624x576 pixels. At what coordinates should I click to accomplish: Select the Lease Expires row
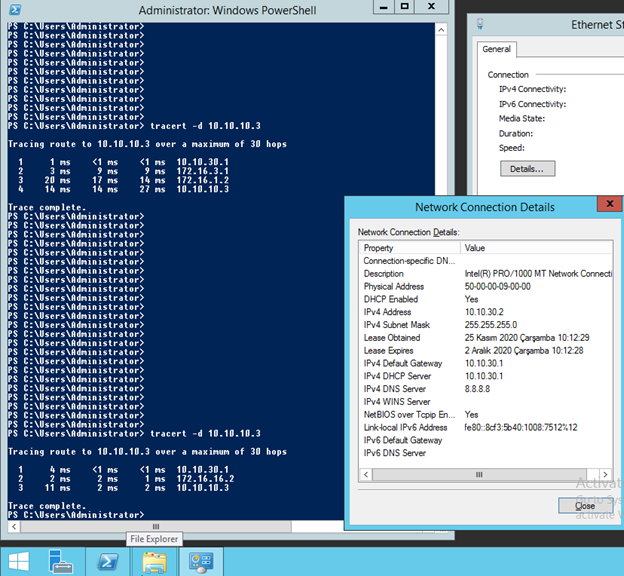pos(486,350)
